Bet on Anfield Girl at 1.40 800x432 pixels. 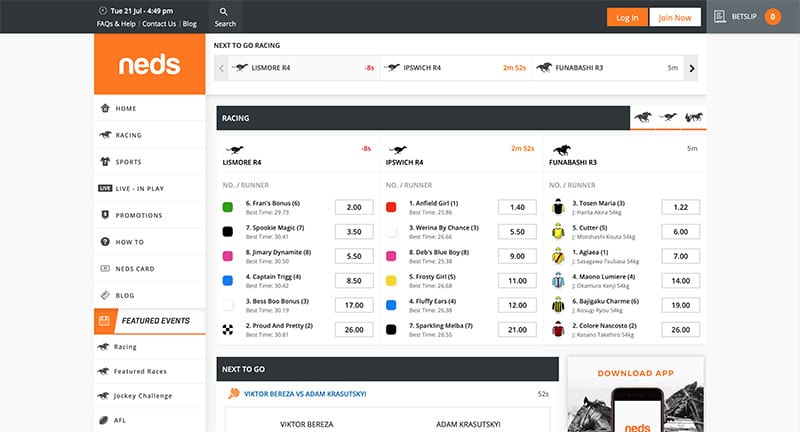[x=517, y=207]
